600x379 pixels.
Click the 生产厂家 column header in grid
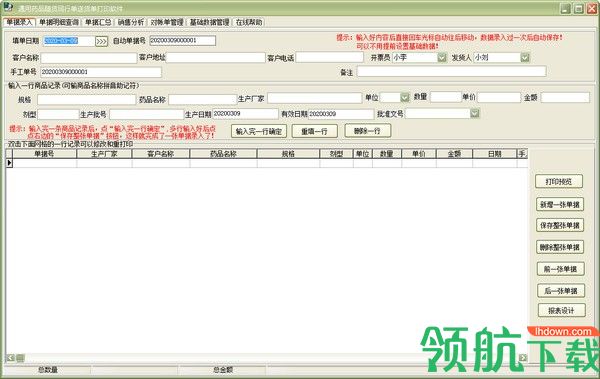[x=104, y=154]
